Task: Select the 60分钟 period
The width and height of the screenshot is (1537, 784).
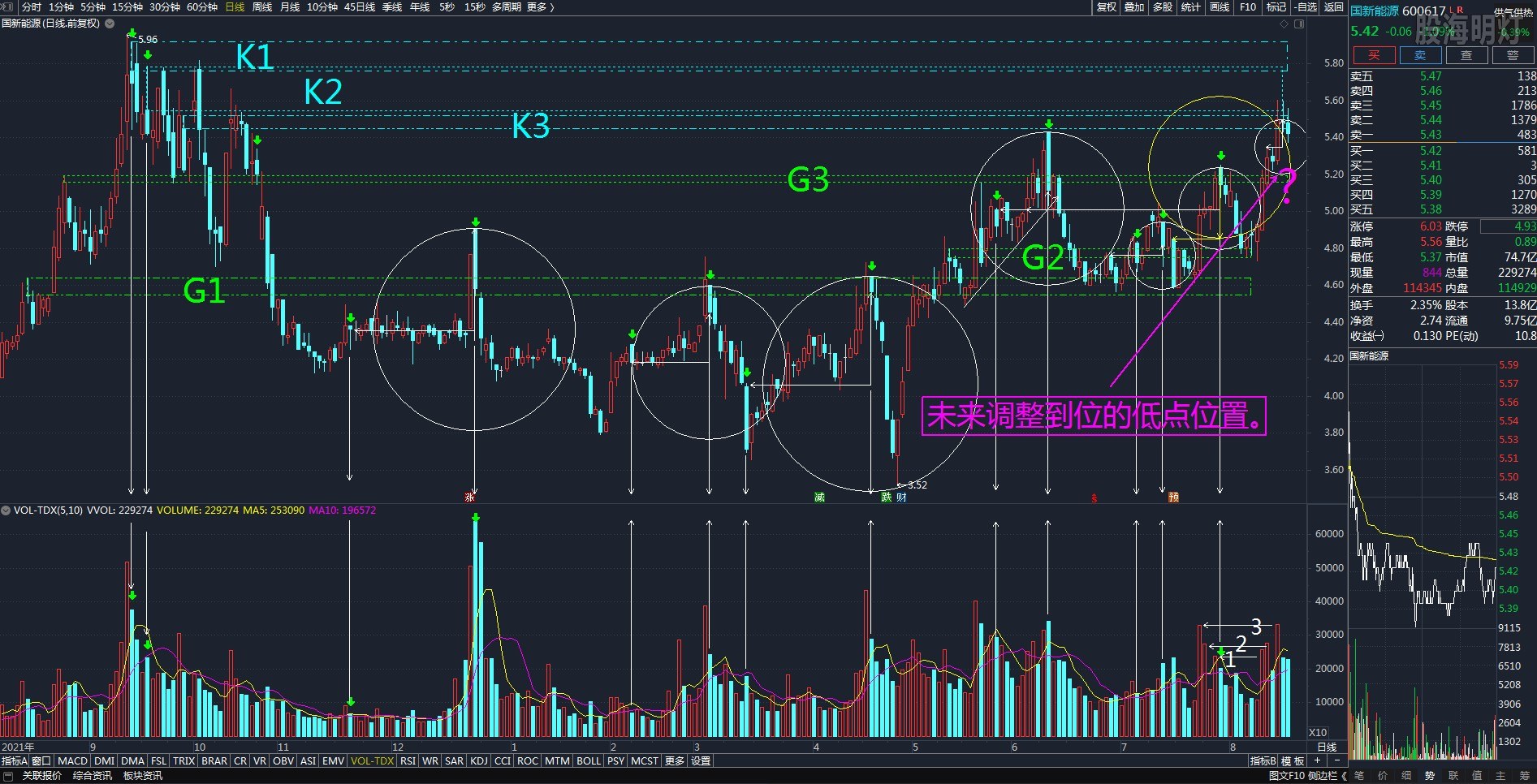Action: (x=202, y=6)
